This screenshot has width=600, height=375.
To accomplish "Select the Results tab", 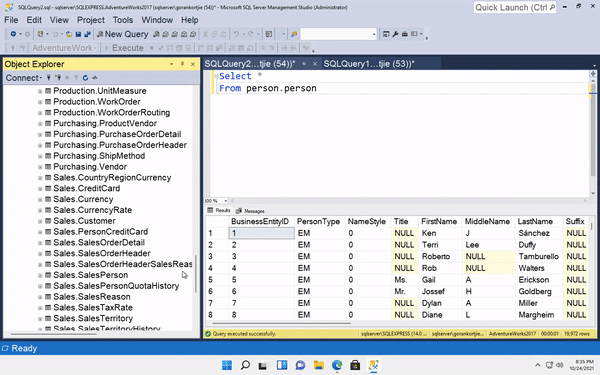I will (x=219, y=210).
